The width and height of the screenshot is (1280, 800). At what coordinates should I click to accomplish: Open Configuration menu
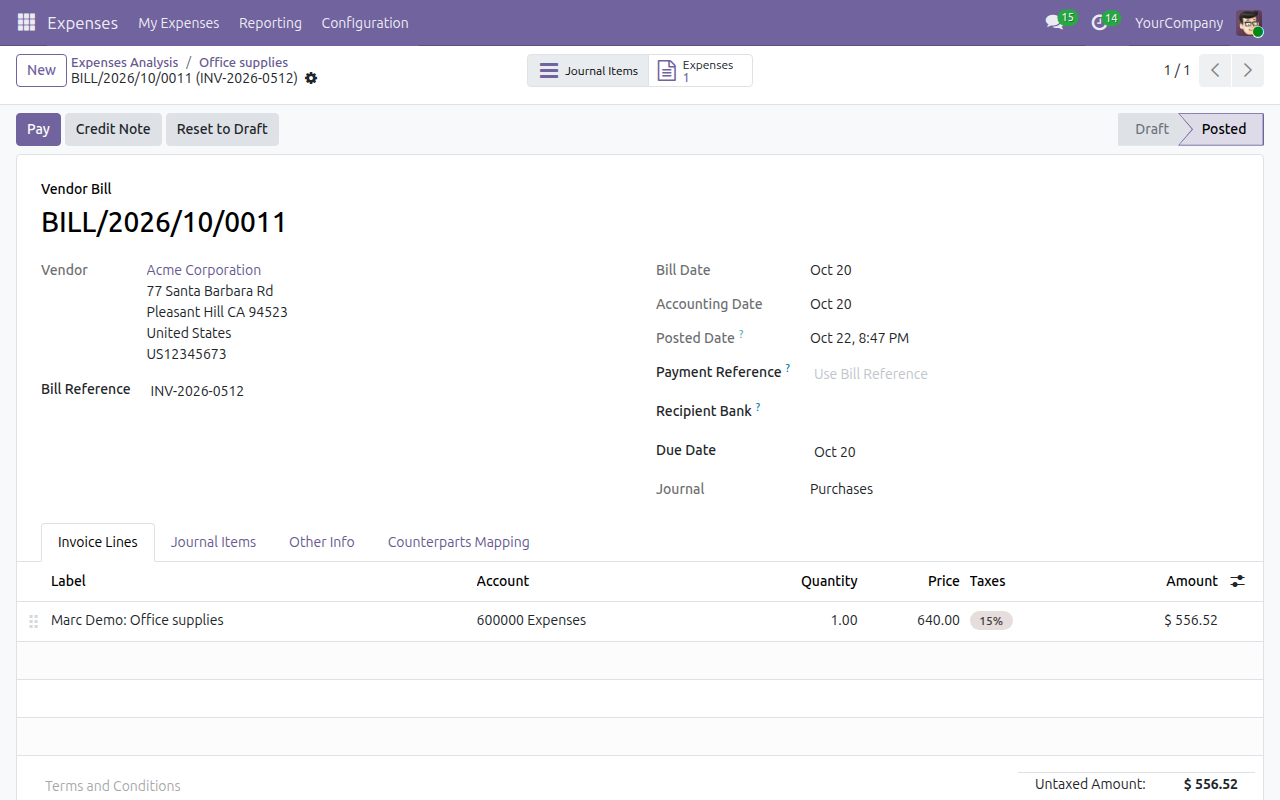tap(365, 22)
